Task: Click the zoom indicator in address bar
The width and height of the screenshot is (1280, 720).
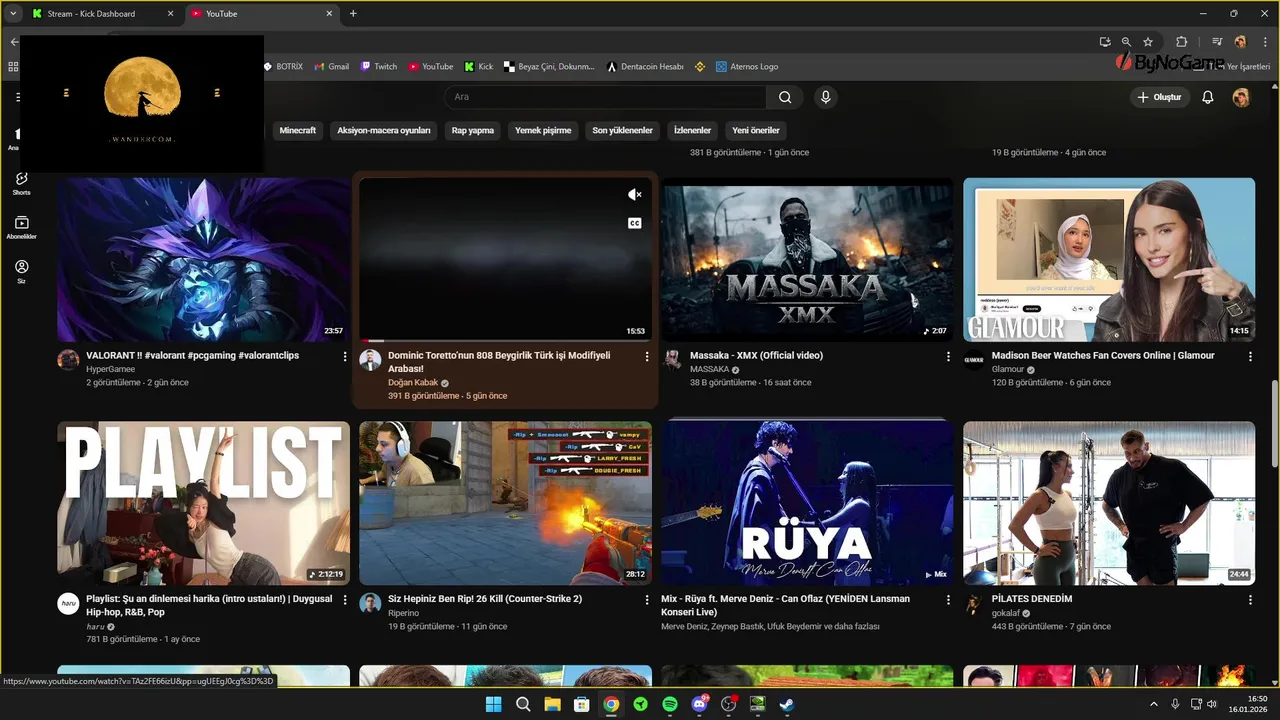Action: click(1126, 42)
